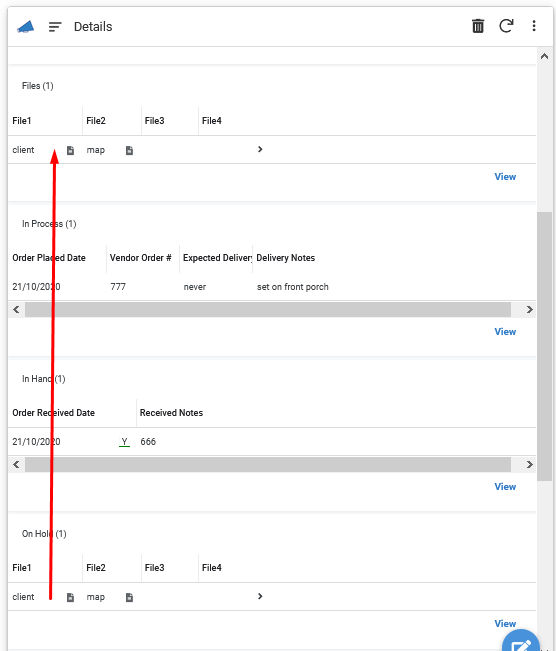Toggle the Y checkbox in In Hand row

point(124,442)
